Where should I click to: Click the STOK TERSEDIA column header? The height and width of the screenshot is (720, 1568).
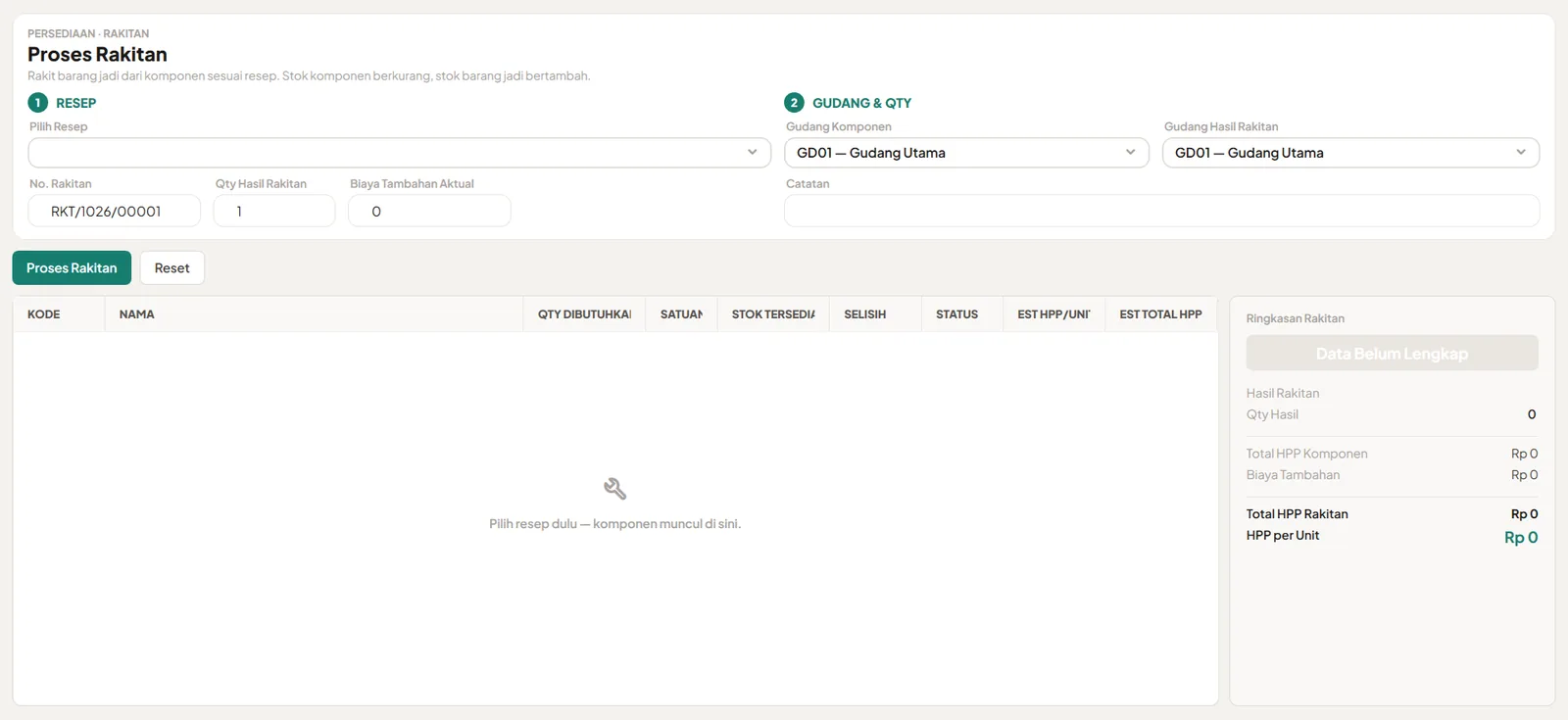773,314
